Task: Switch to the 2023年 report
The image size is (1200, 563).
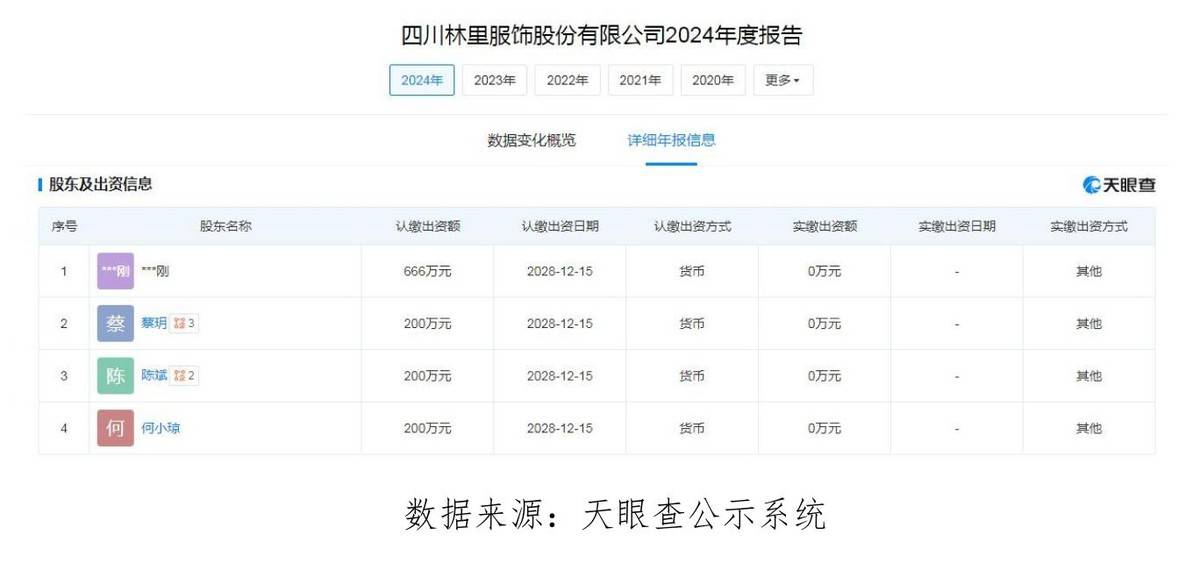Action: tap(495, 80)
